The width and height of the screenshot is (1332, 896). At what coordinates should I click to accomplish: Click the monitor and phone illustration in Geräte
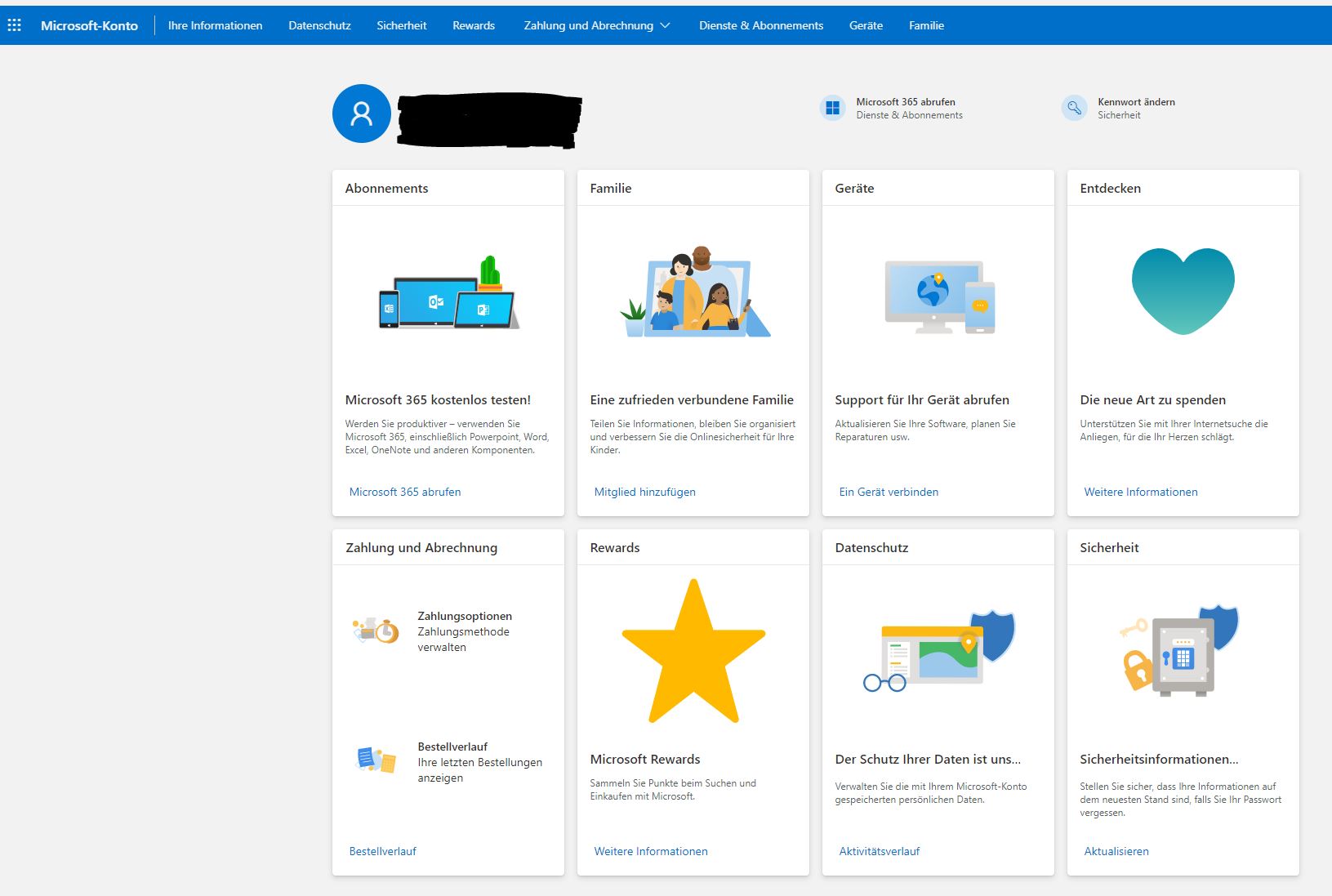click(939, 297)
